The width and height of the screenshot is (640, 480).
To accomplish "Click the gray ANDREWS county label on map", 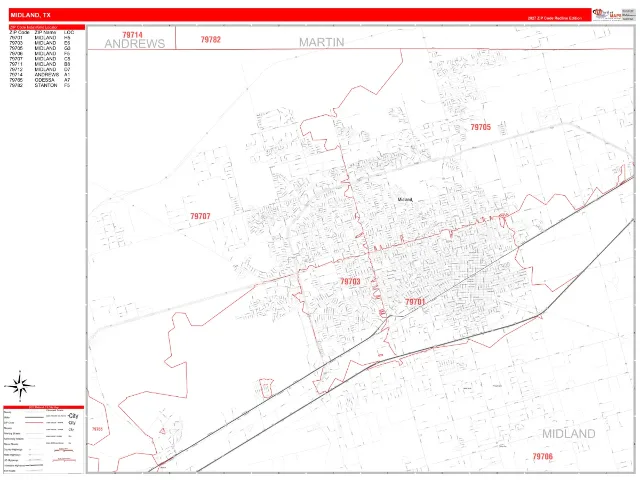I will pos(135,44).
